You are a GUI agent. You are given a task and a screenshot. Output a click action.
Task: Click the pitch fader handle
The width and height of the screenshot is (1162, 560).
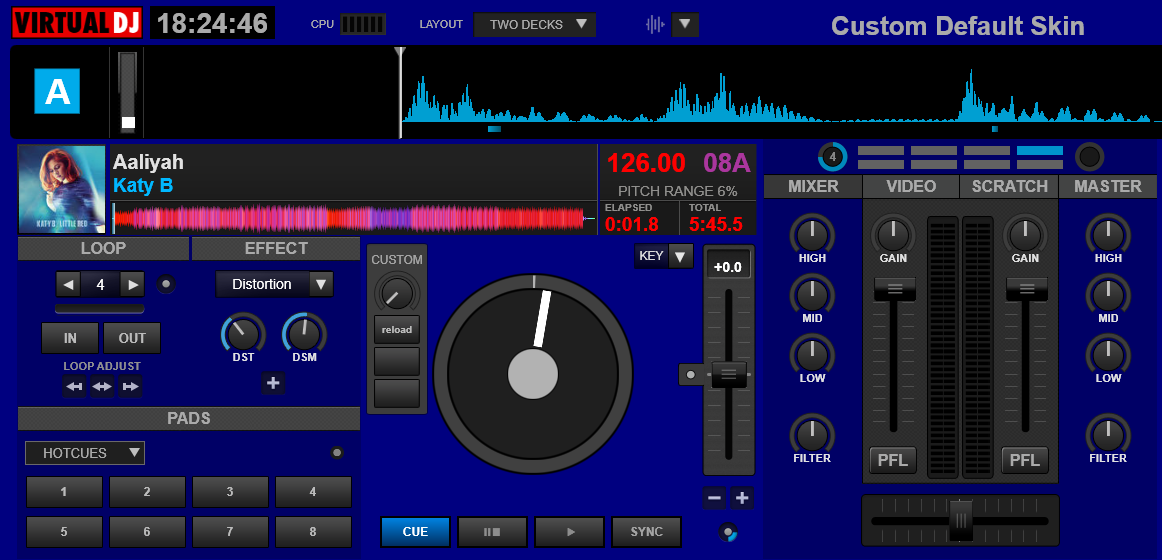(728, 373)
